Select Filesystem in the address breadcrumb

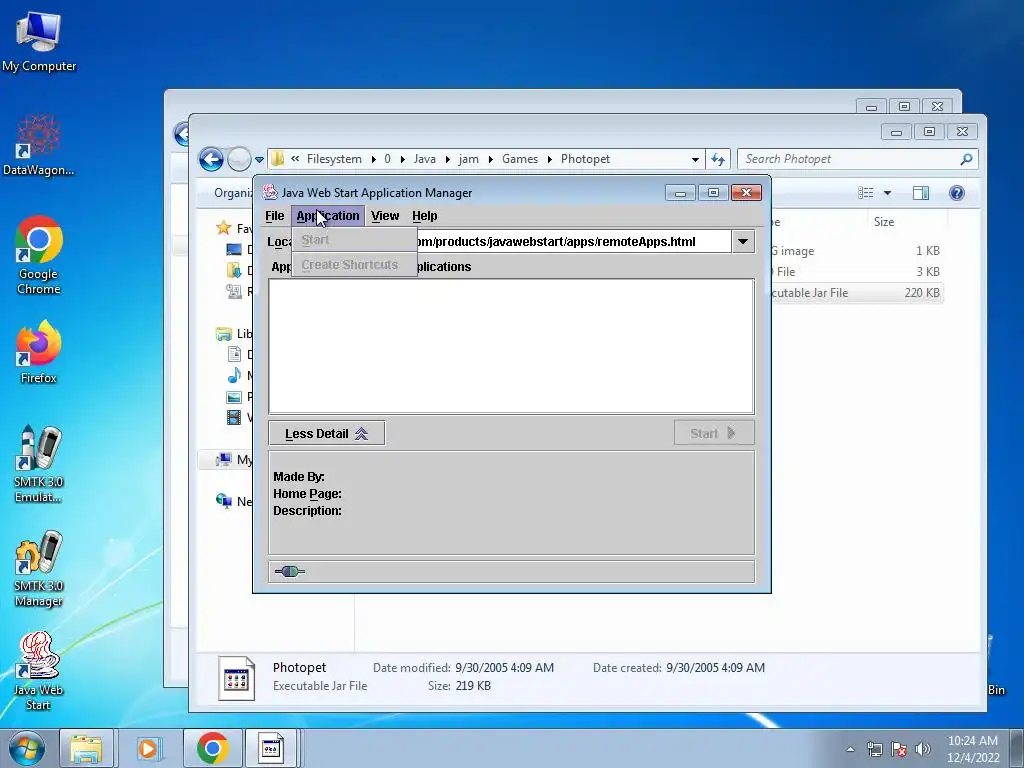334,159
